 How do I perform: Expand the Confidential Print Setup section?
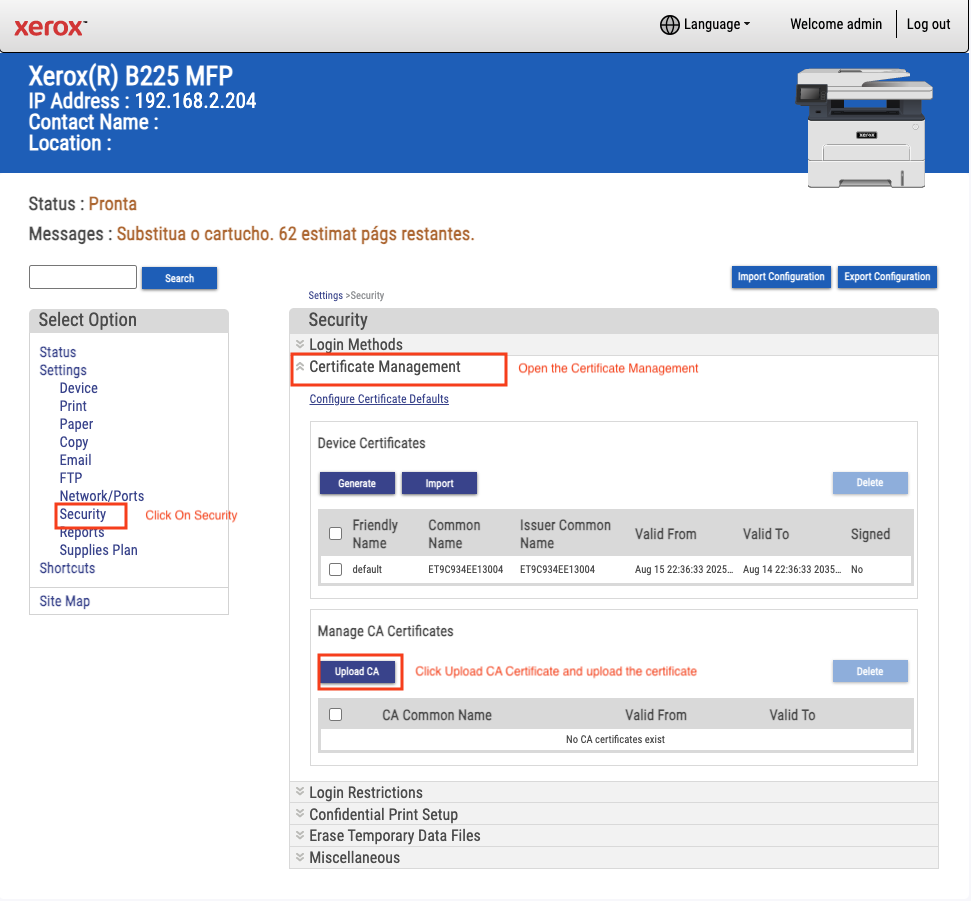(383, 814)
